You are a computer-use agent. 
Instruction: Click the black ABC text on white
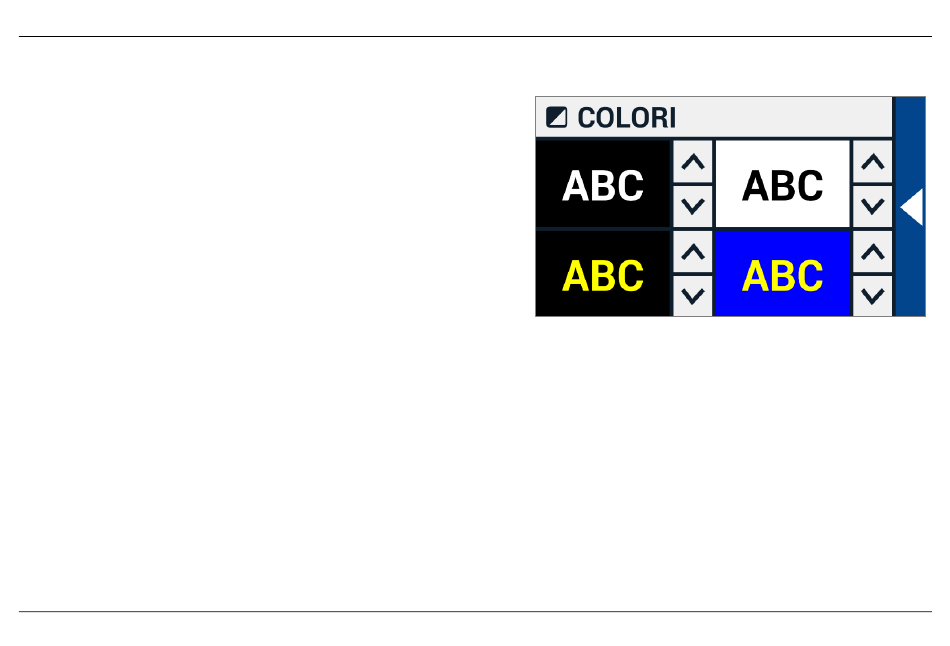[782, 186]
